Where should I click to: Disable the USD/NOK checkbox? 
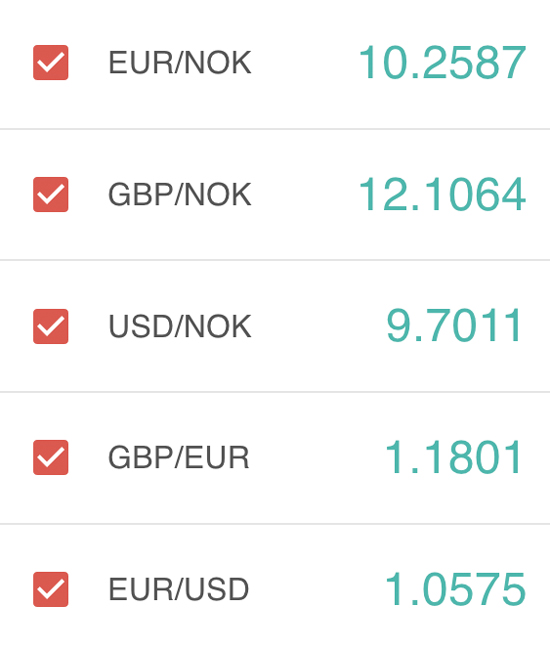tap(51, 326)
